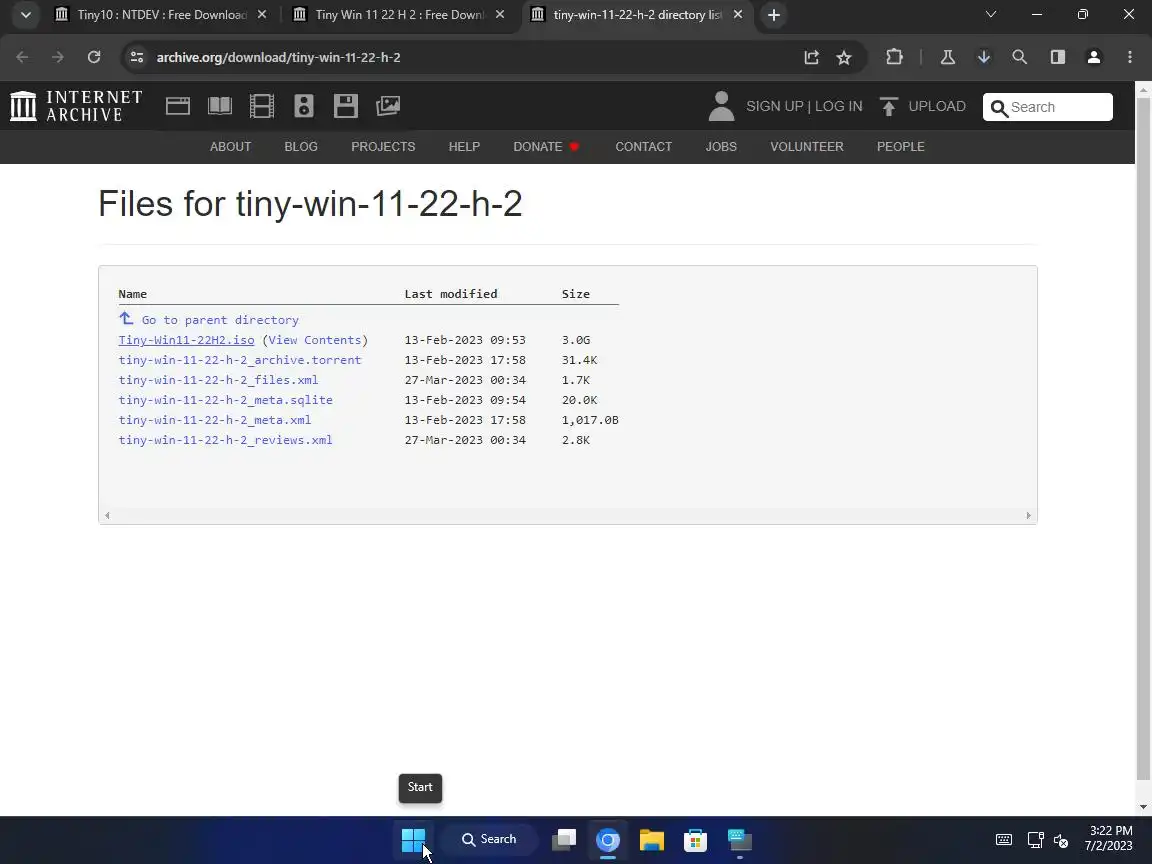Viewport: 1152px width, 864px height.
Task: Open the JOBS menu item
Action: (721, 147)
